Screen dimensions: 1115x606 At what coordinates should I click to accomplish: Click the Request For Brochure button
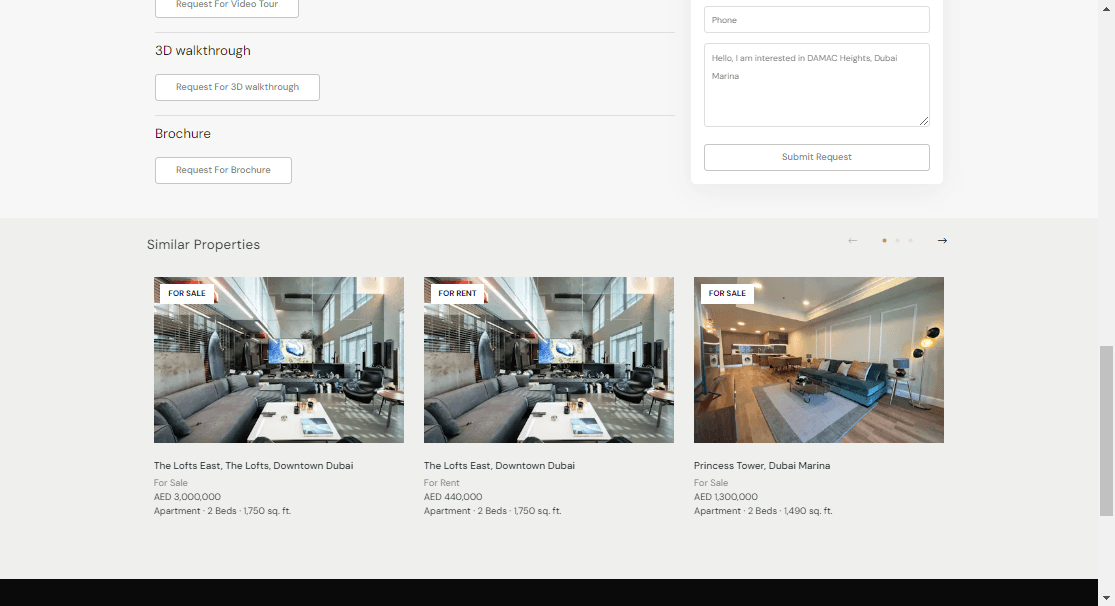223,170
